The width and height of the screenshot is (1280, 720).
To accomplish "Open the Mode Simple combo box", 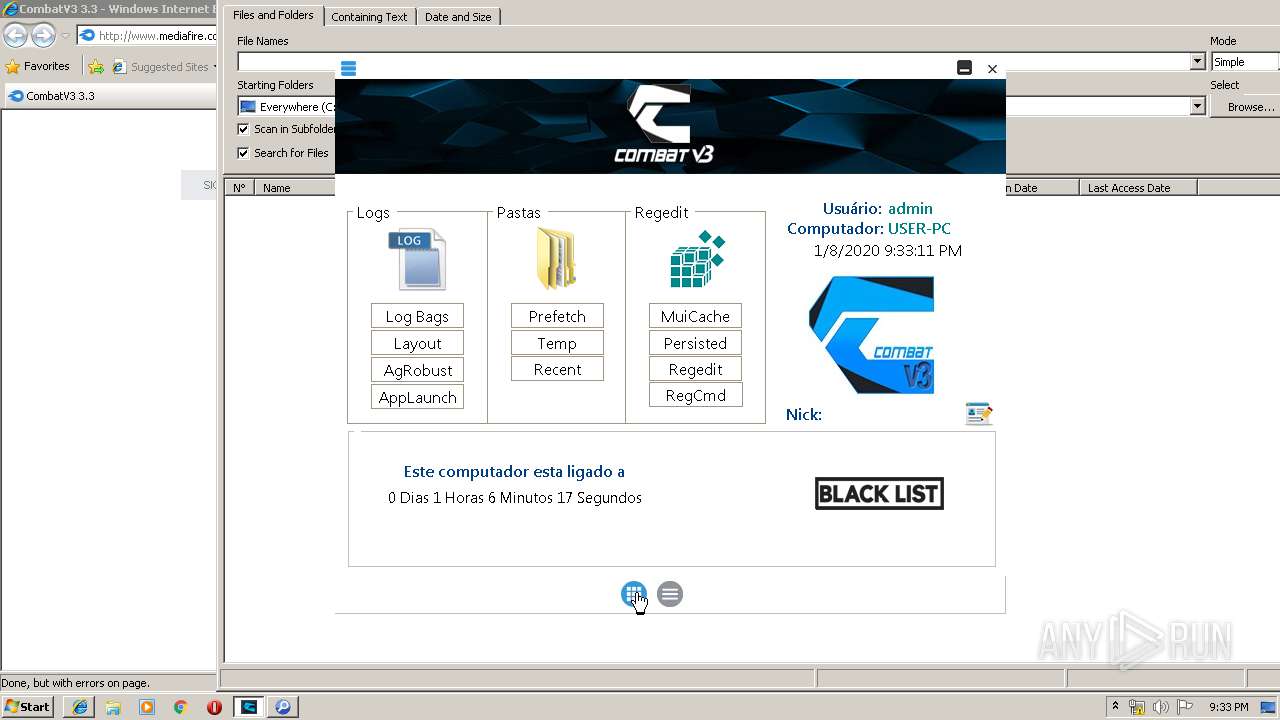I will [1244, 62].
